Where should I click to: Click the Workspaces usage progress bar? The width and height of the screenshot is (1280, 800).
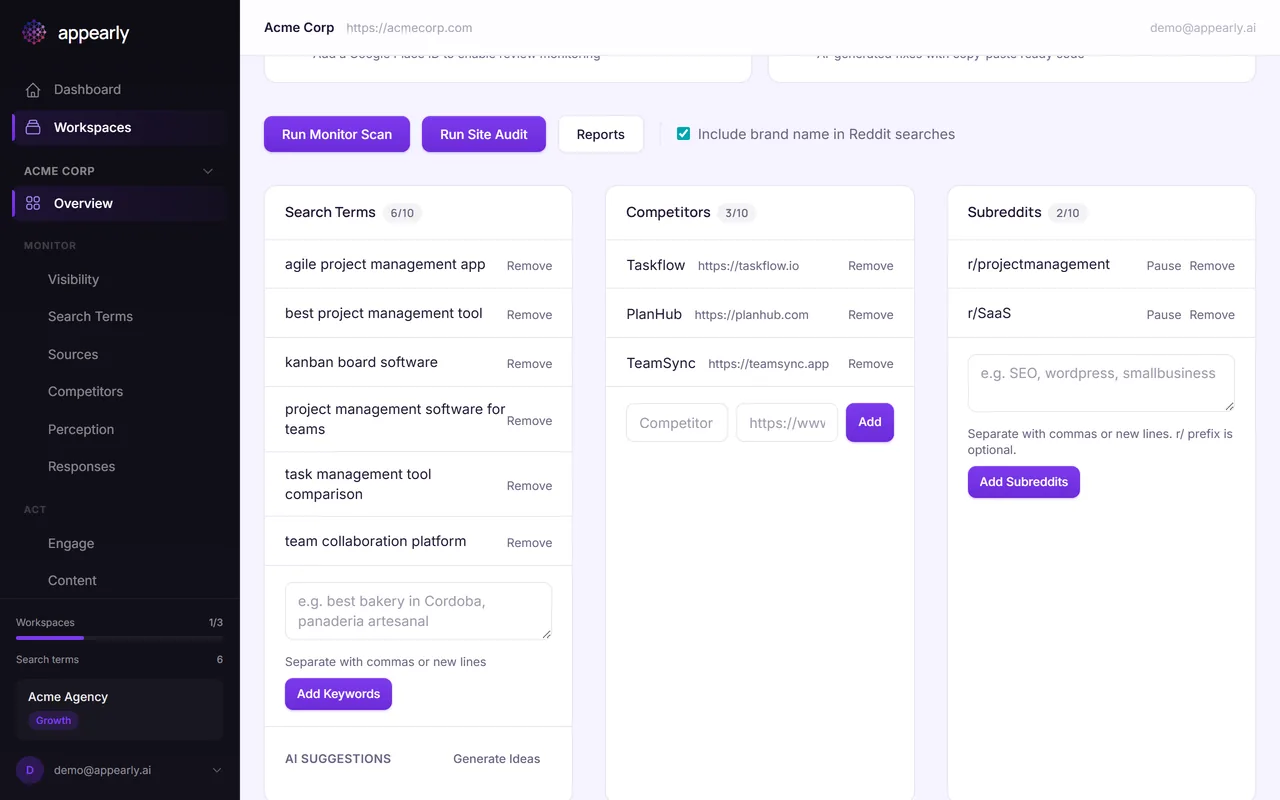[x=119, y=637]
